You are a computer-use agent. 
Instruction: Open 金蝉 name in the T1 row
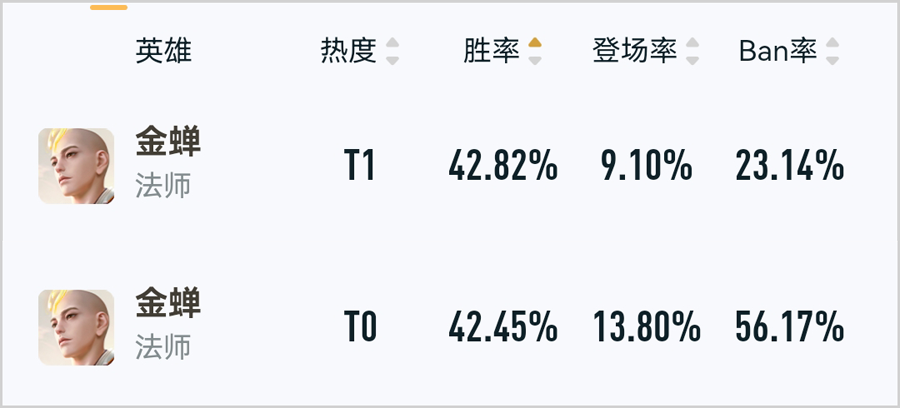[168, 141]
